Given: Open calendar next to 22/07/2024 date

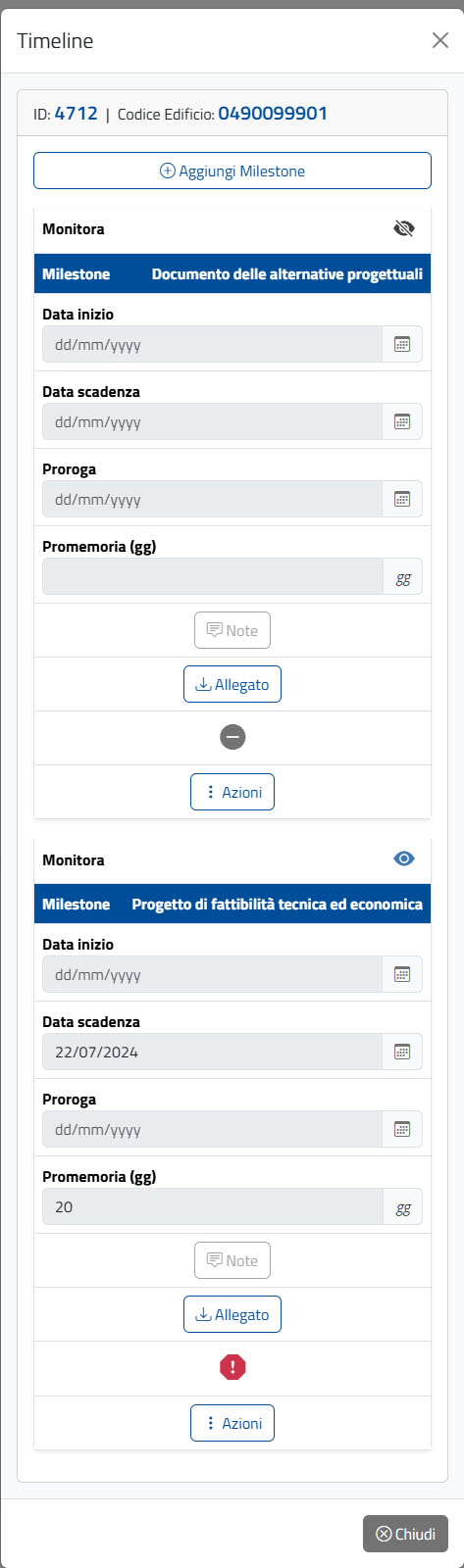Looking at the screenshot, I should [x=402, y=1052].
